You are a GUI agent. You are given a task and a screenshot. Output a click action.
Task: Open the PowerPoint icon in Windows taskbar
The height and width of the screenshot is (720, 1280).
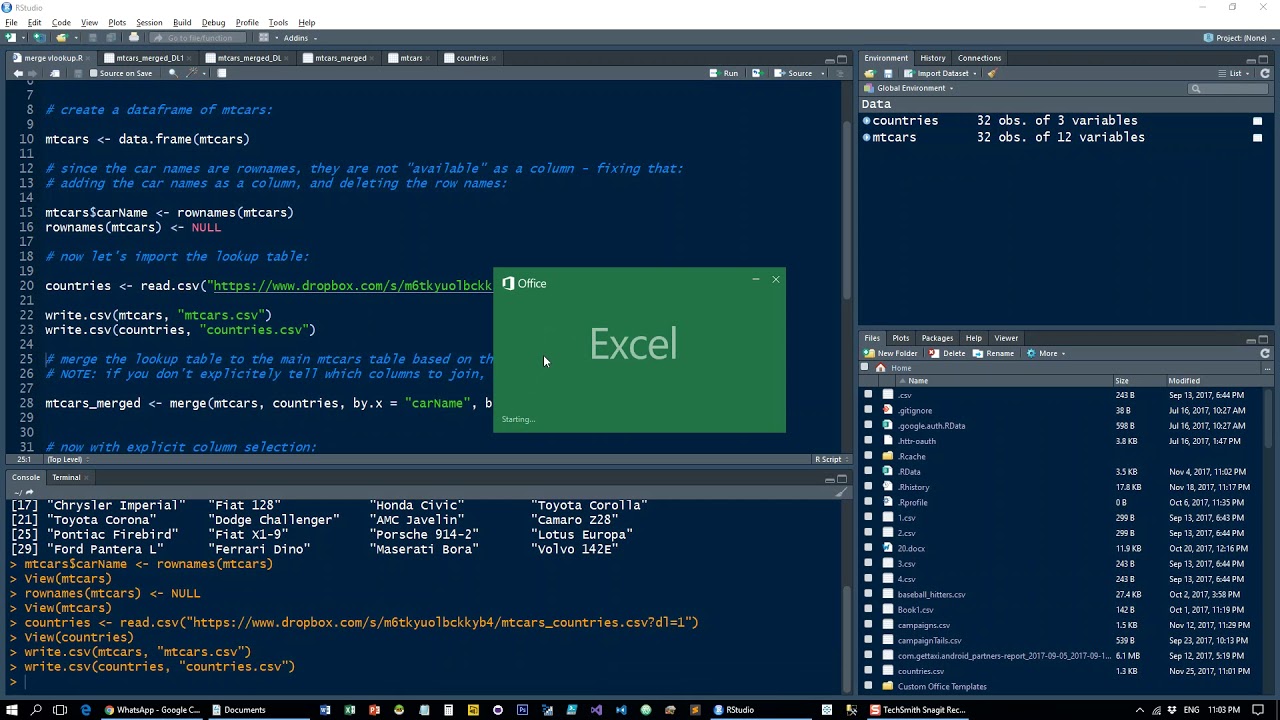(374, 710)
